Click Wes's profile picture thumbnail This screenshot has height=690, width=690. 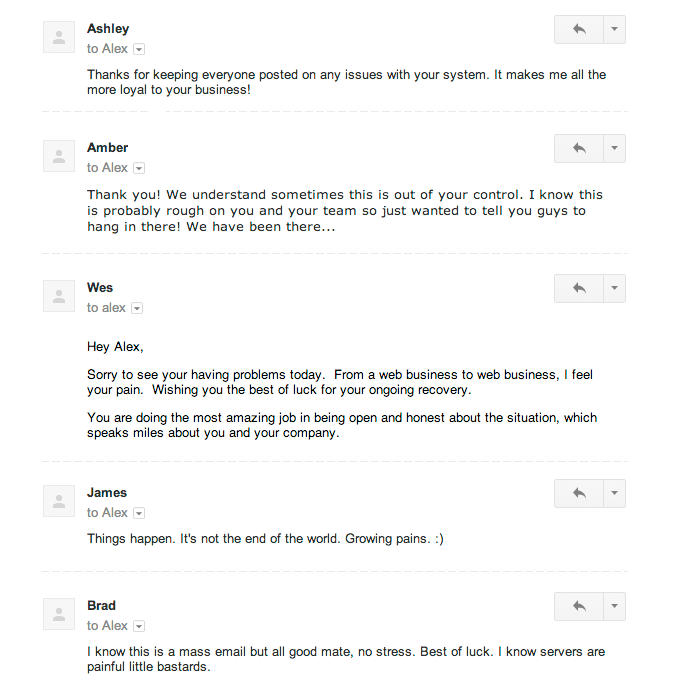tap(59, 296)
